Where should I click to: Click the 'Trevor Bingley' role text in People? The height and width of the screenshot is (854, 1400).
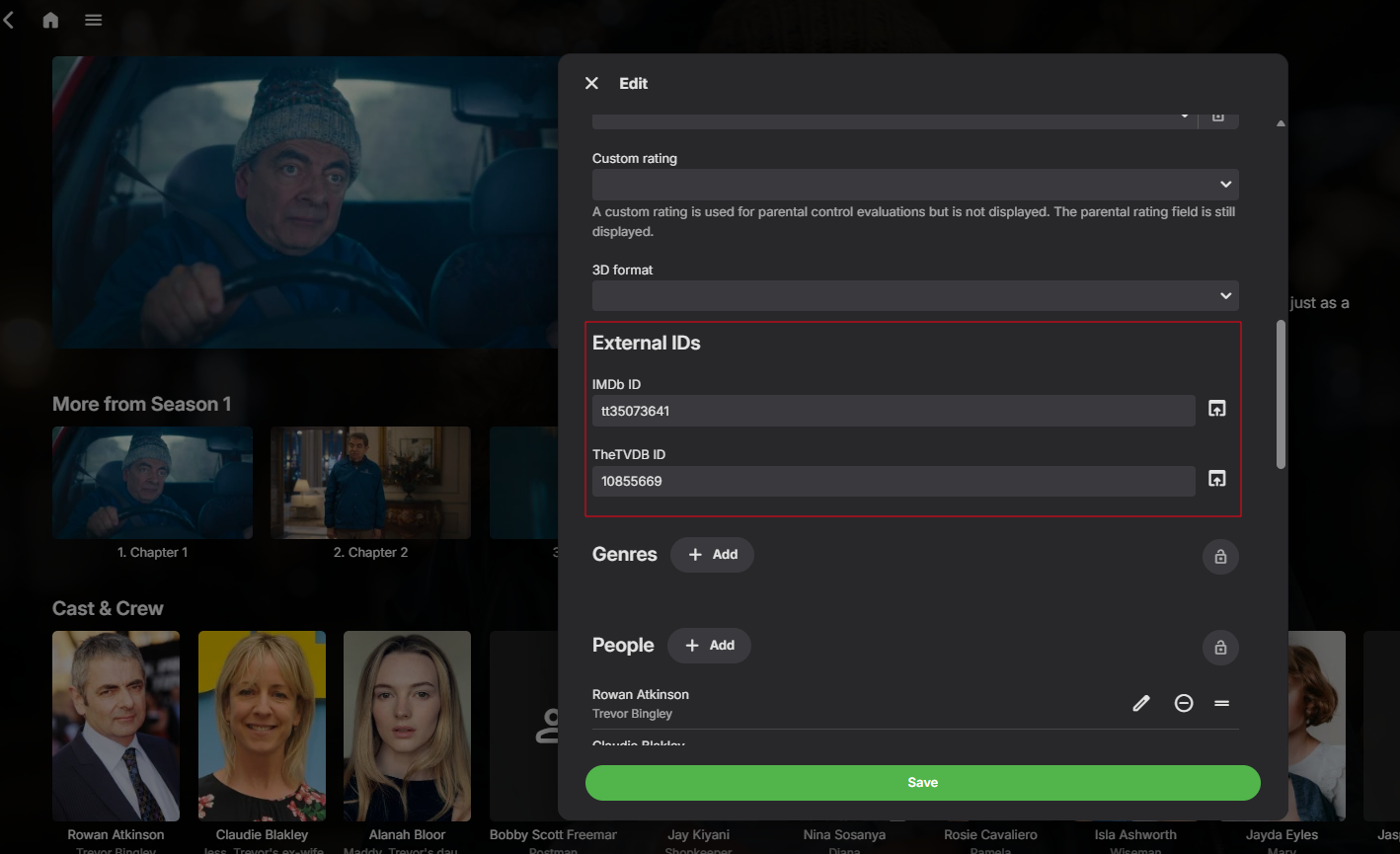click(632, 714)
